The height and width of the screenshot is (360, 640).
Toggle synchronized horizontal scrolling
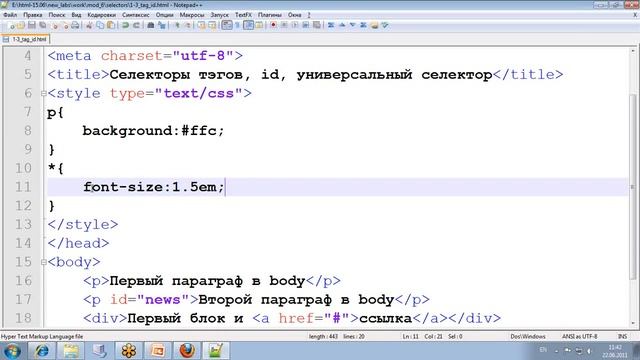(212, 25)
